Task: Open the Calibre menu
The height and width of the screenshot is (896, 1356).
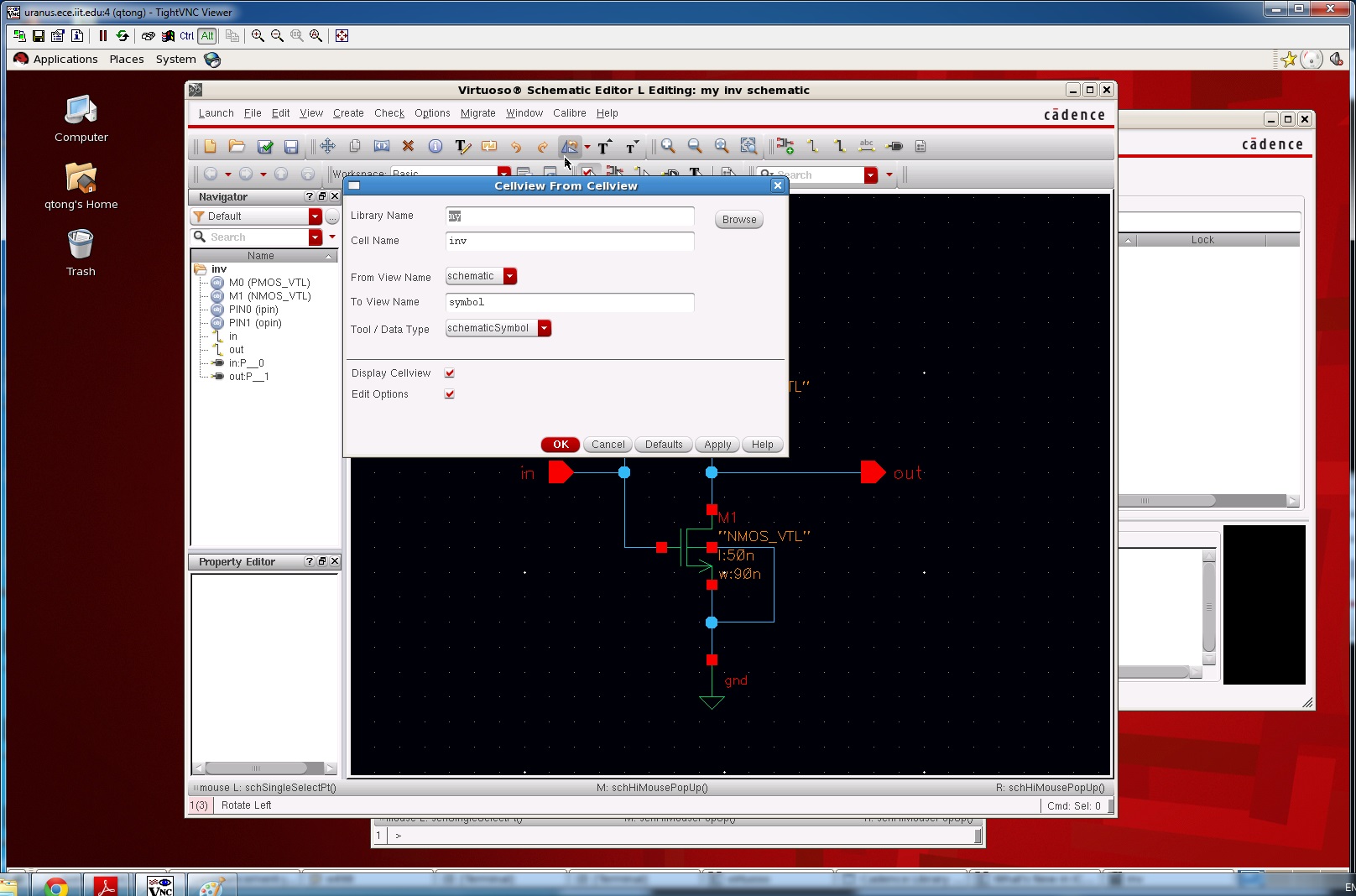Action: point(570,113)
